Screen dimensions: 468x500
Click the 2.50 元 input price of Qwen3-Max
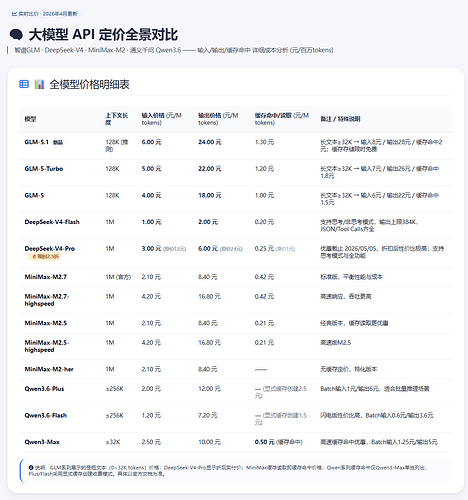tap(151, 442)
